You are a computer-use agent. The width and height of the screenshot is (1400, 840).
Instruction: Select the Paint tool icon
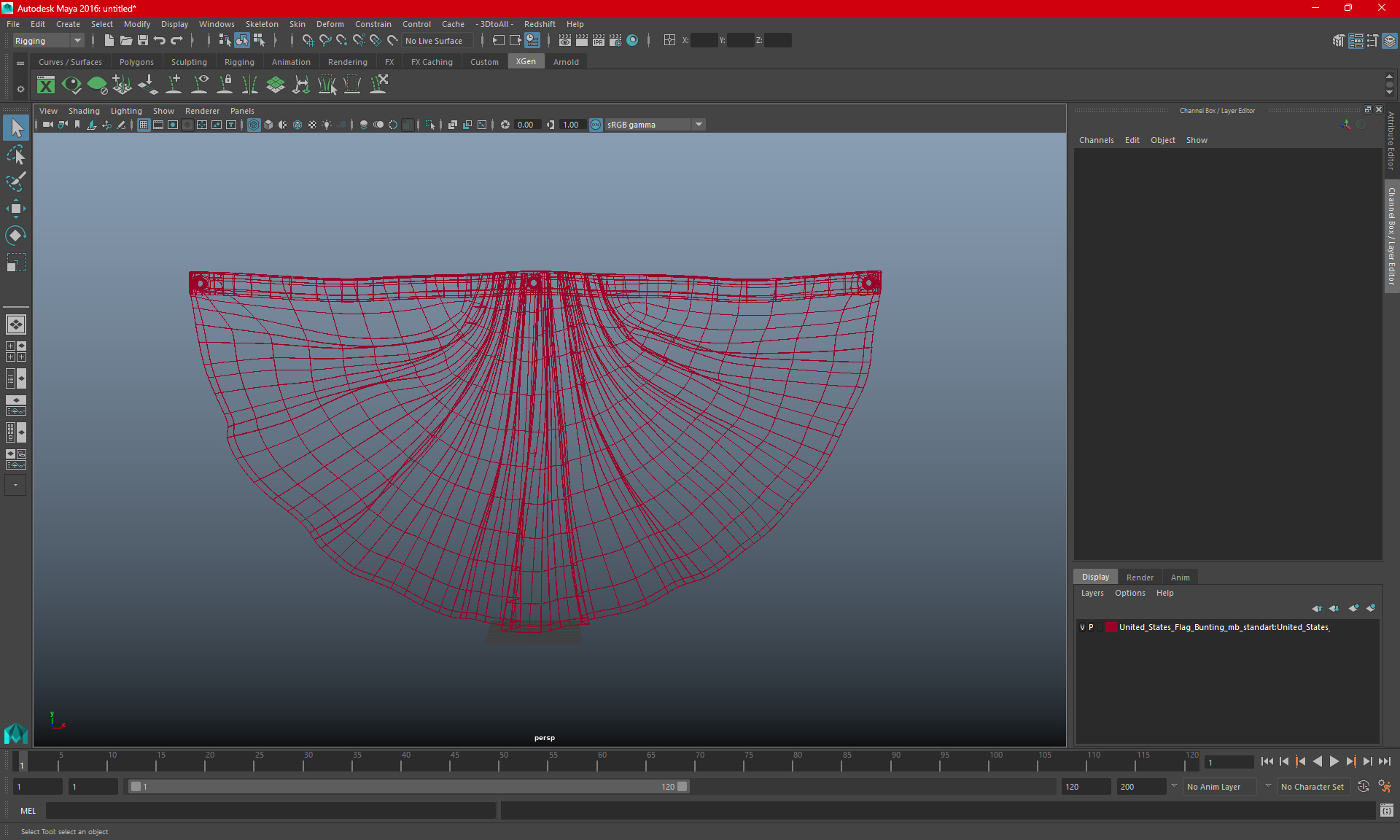15,181
